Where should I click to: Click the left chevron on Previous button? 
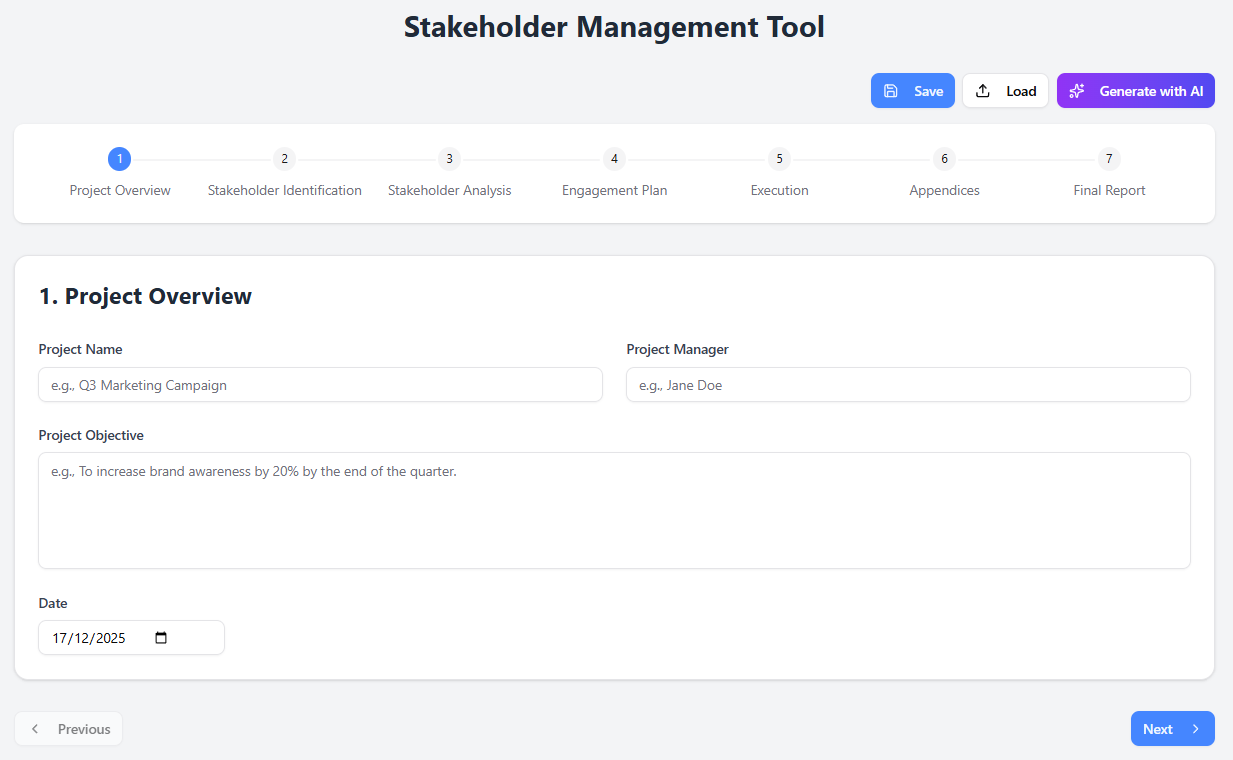click(36, 729)
